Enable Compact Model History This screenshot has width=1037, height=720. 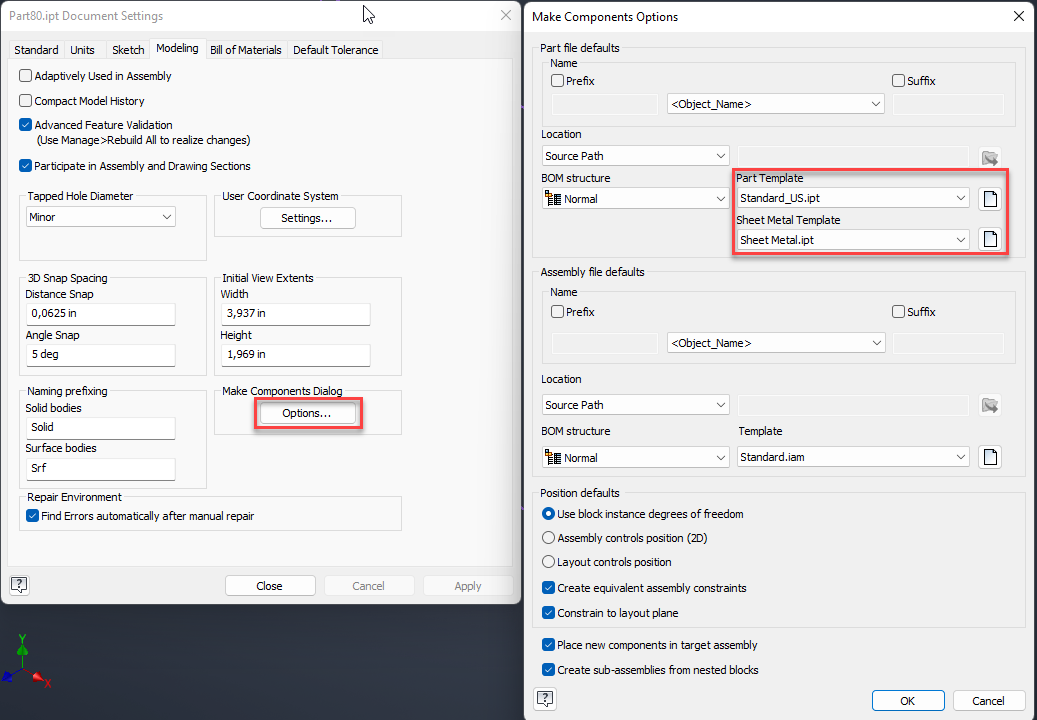(24, 101)
